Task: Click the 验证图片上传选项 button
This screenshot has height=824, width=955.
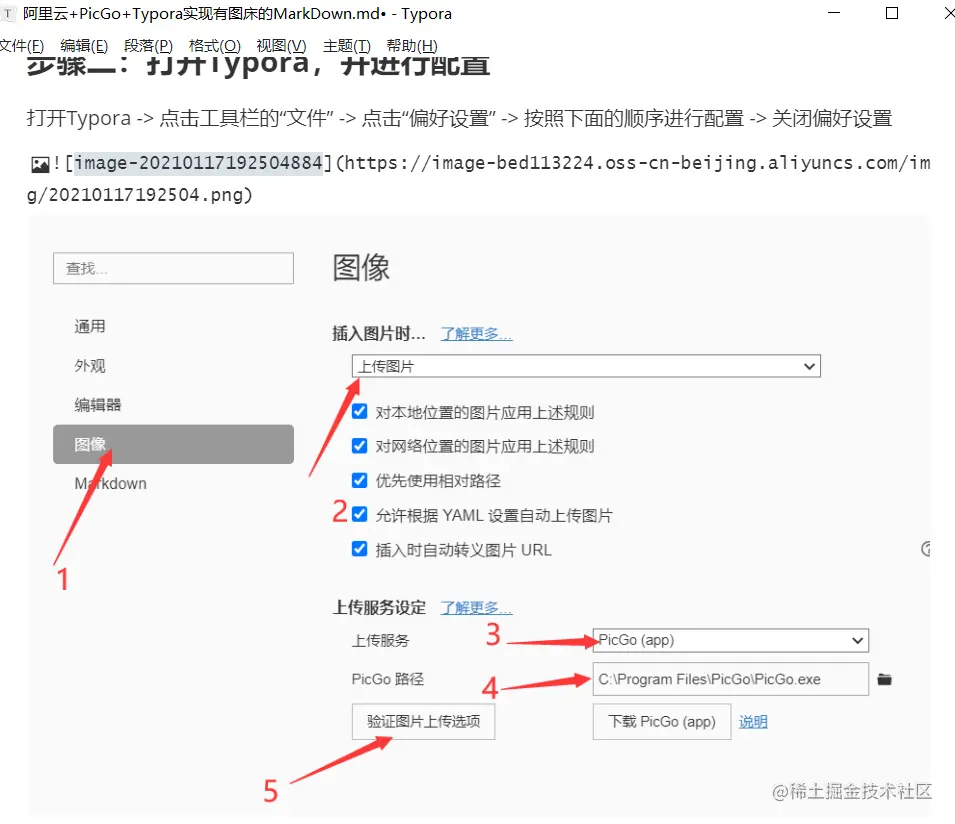Action: click(x=423, y=722)
